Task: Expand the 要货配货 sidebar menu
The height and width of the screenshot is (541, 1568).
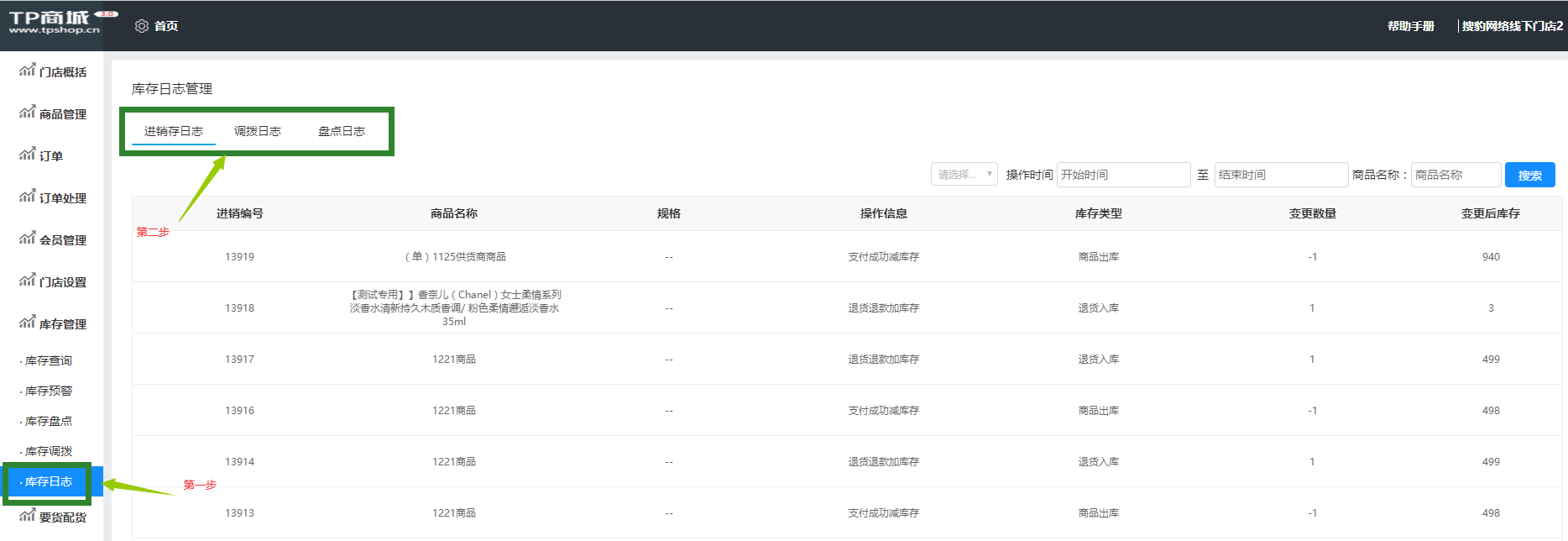Action: click(x=62, y=517)
